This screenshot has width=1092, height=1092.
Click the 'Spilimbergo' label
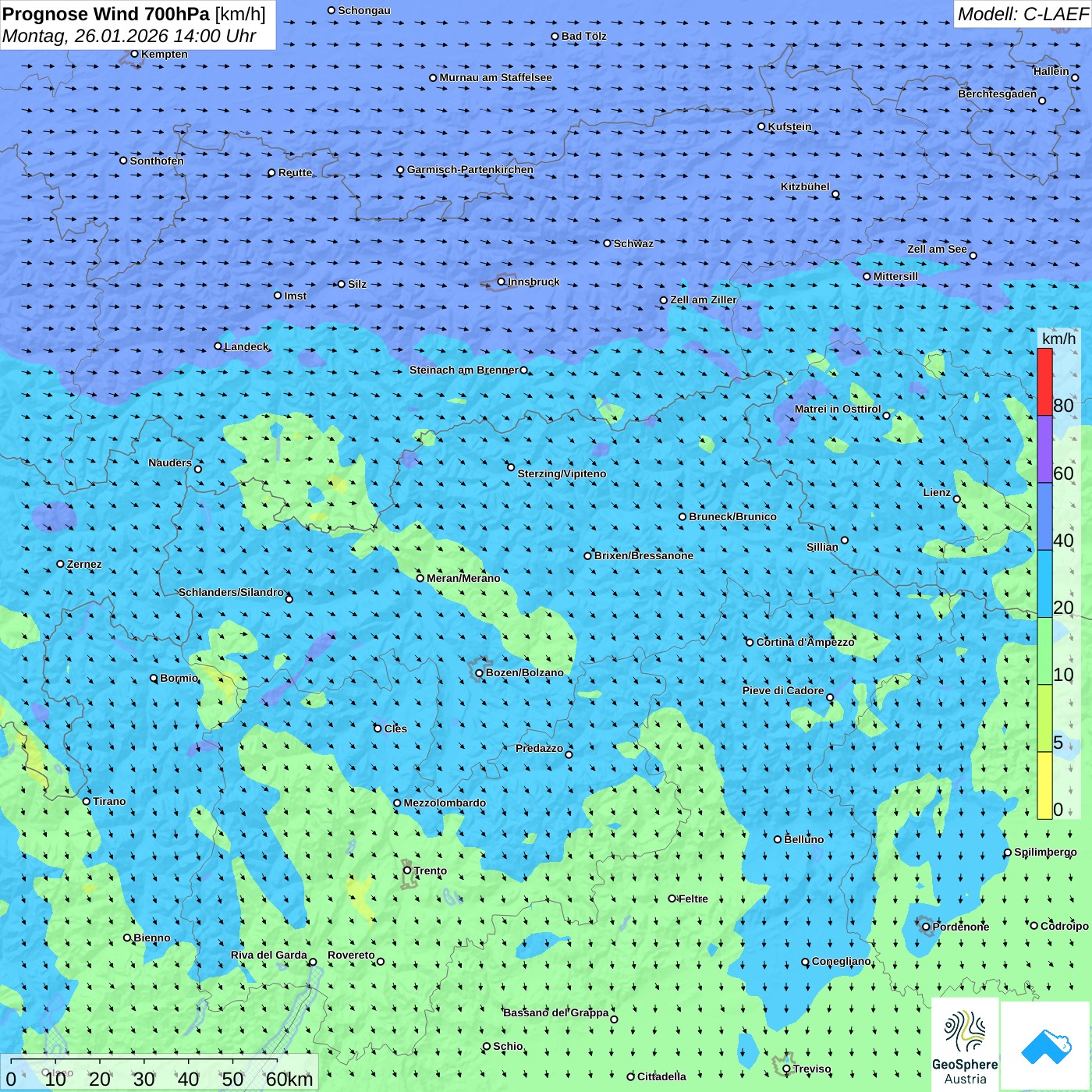click(x=1045, y=852)
